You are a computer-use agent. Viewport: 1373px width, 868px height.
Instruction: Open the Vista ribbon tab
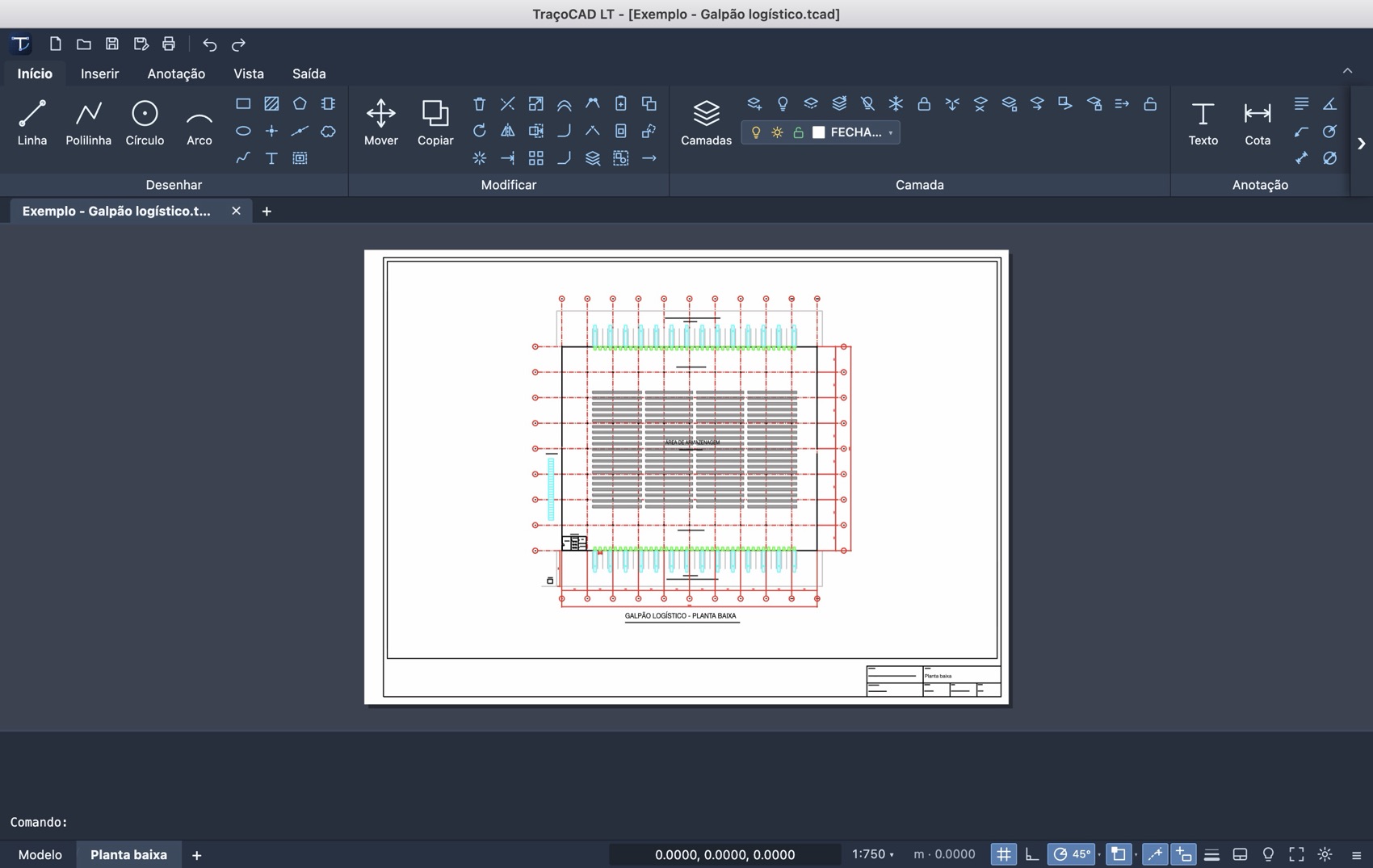[x=249, y=73]
